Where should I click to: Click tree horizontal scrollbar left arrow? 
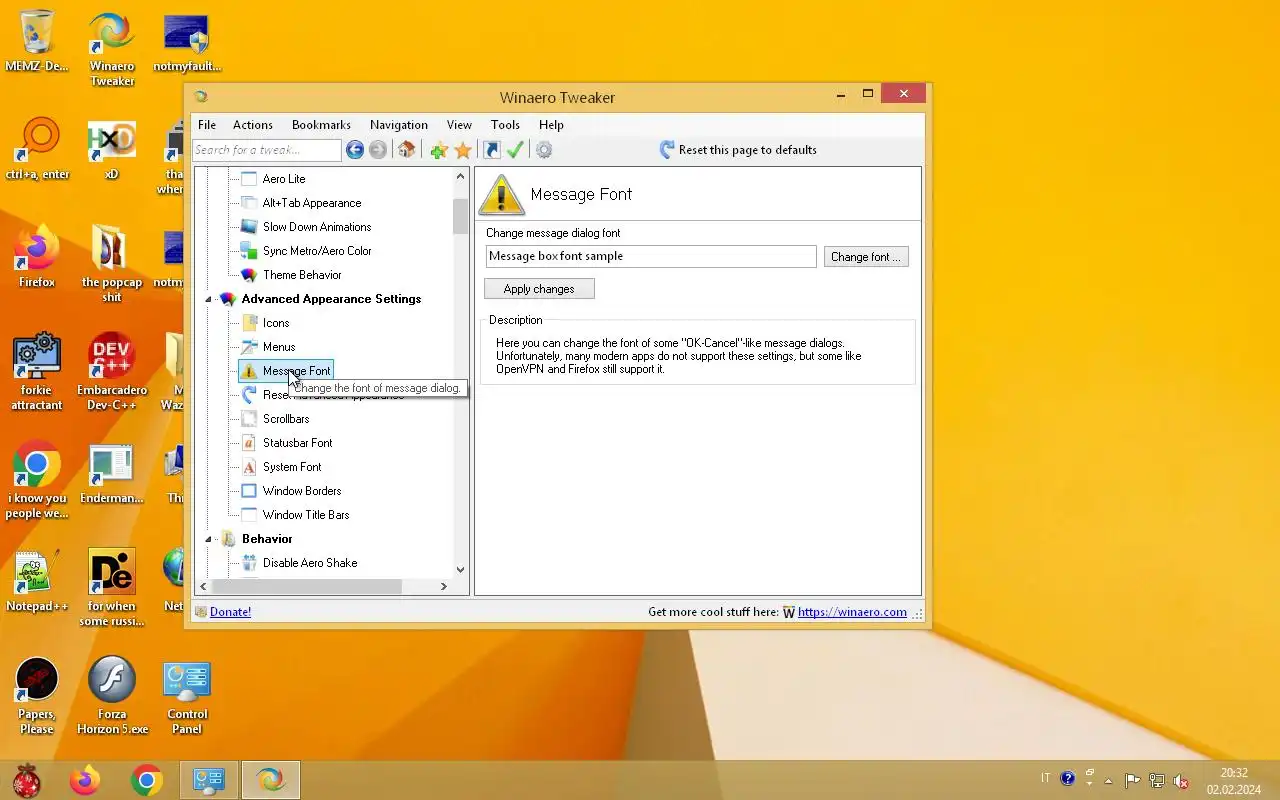(x=204, y=587)
